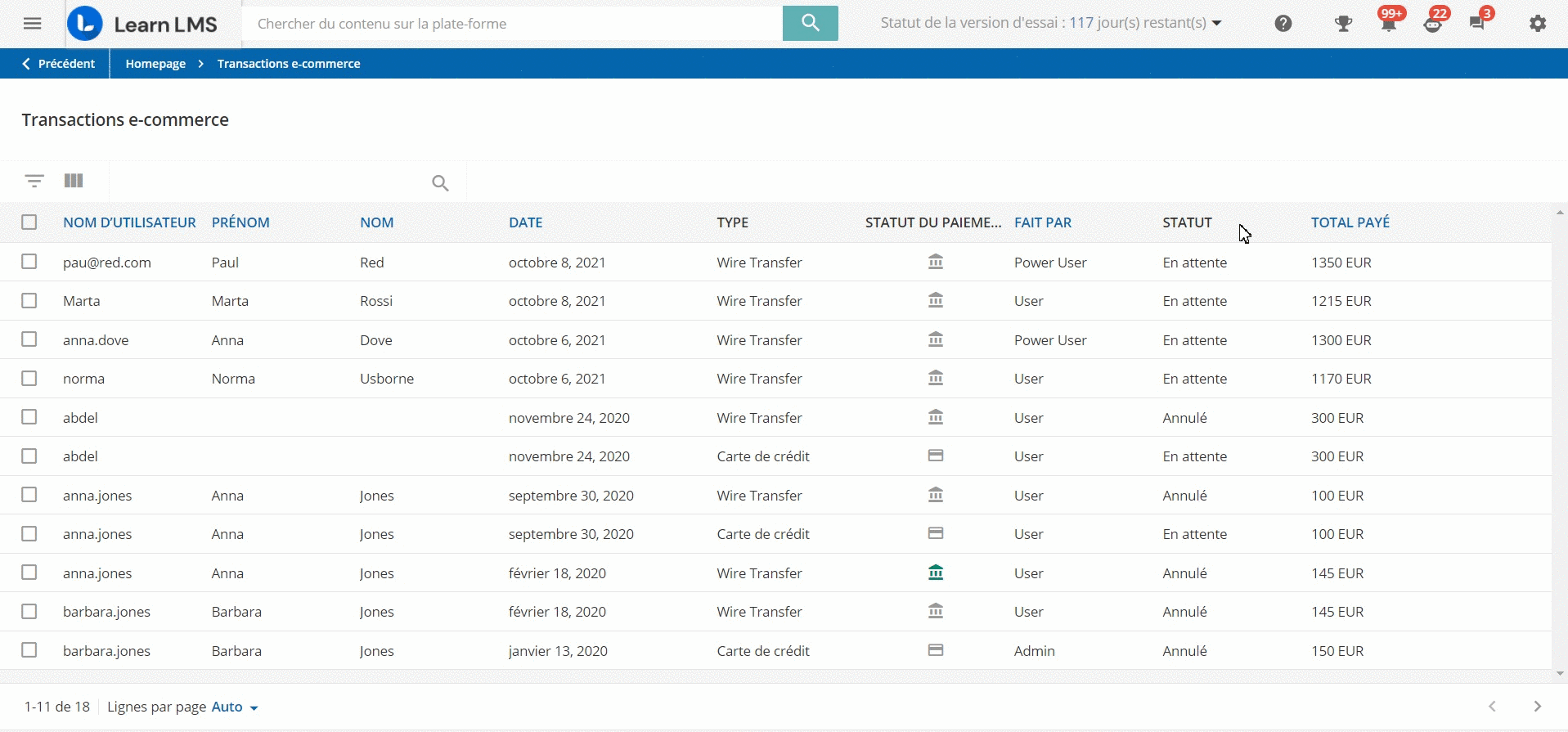Open the trophy gamification icon
This screenshot has height=732, width=1568.
click(1343, 24)
